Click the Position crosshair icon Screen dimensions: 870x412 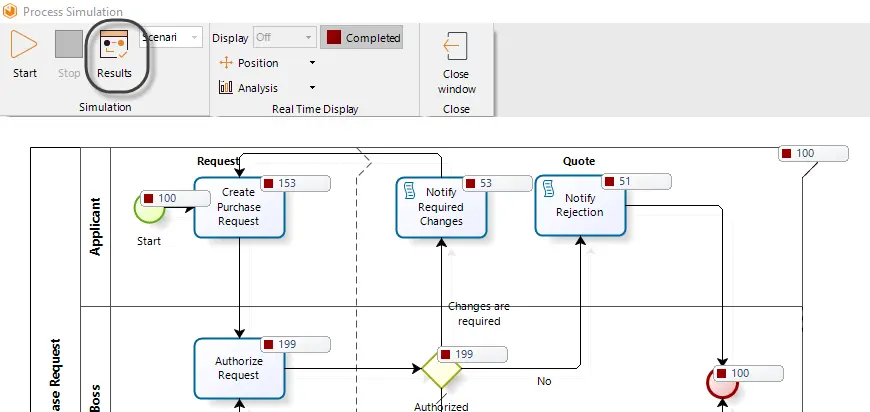226,63
